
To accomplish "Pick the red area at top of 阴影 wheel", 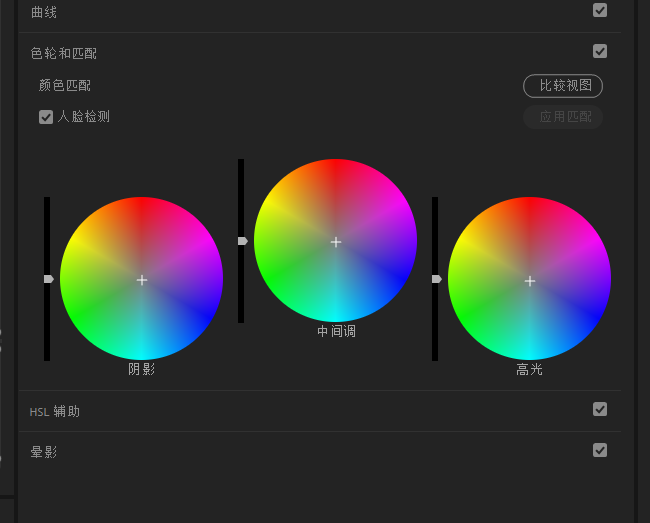I will pyautogui.click(x=142, y=212).
